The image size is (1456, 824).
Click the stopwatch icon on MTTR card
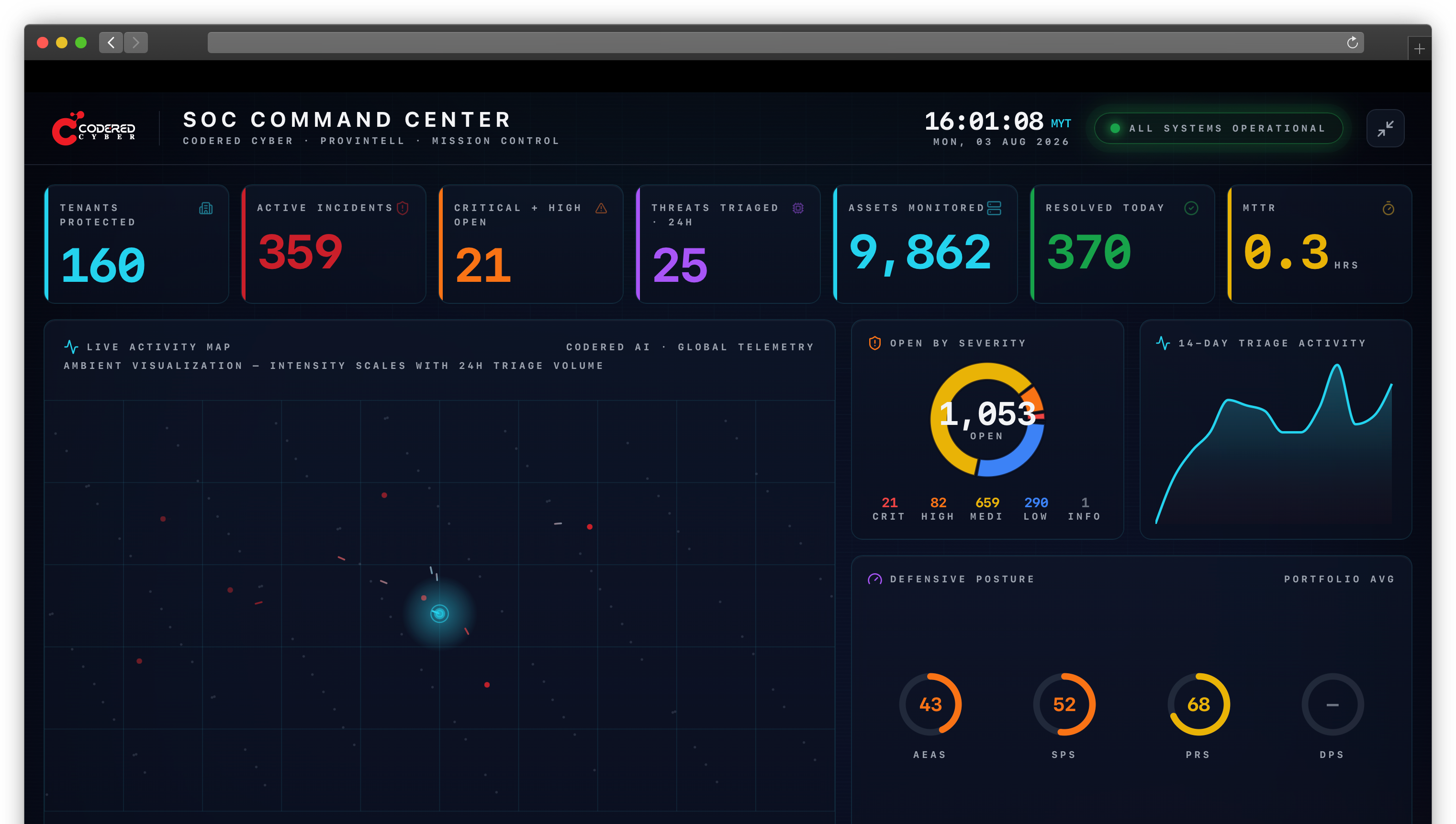1388,208
